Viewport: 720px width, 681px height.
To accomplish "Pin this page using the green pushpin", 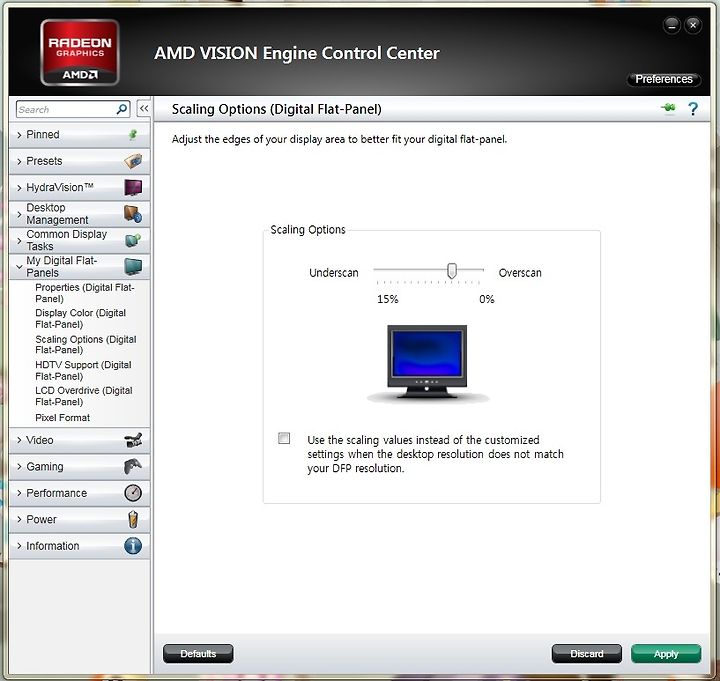I will click(669, 108).
